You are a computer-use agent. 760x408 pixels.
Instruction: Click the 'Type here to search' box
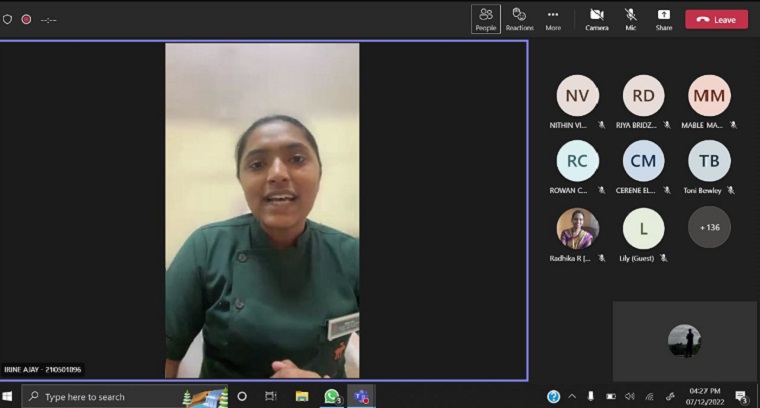(x=100, y=397)
